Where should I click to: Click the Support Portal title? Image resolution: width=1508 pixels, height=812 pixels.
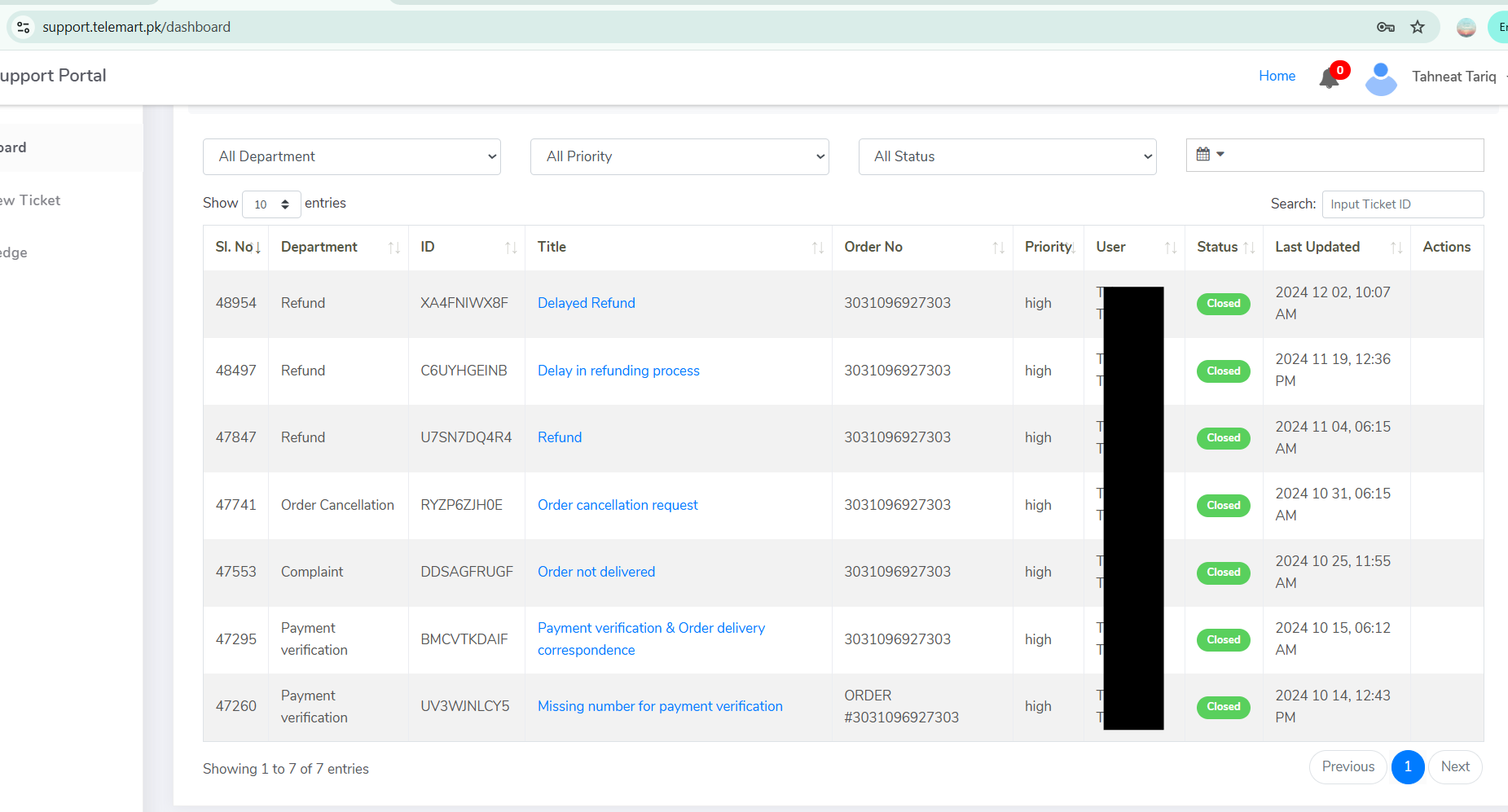(x=53, y=76)
